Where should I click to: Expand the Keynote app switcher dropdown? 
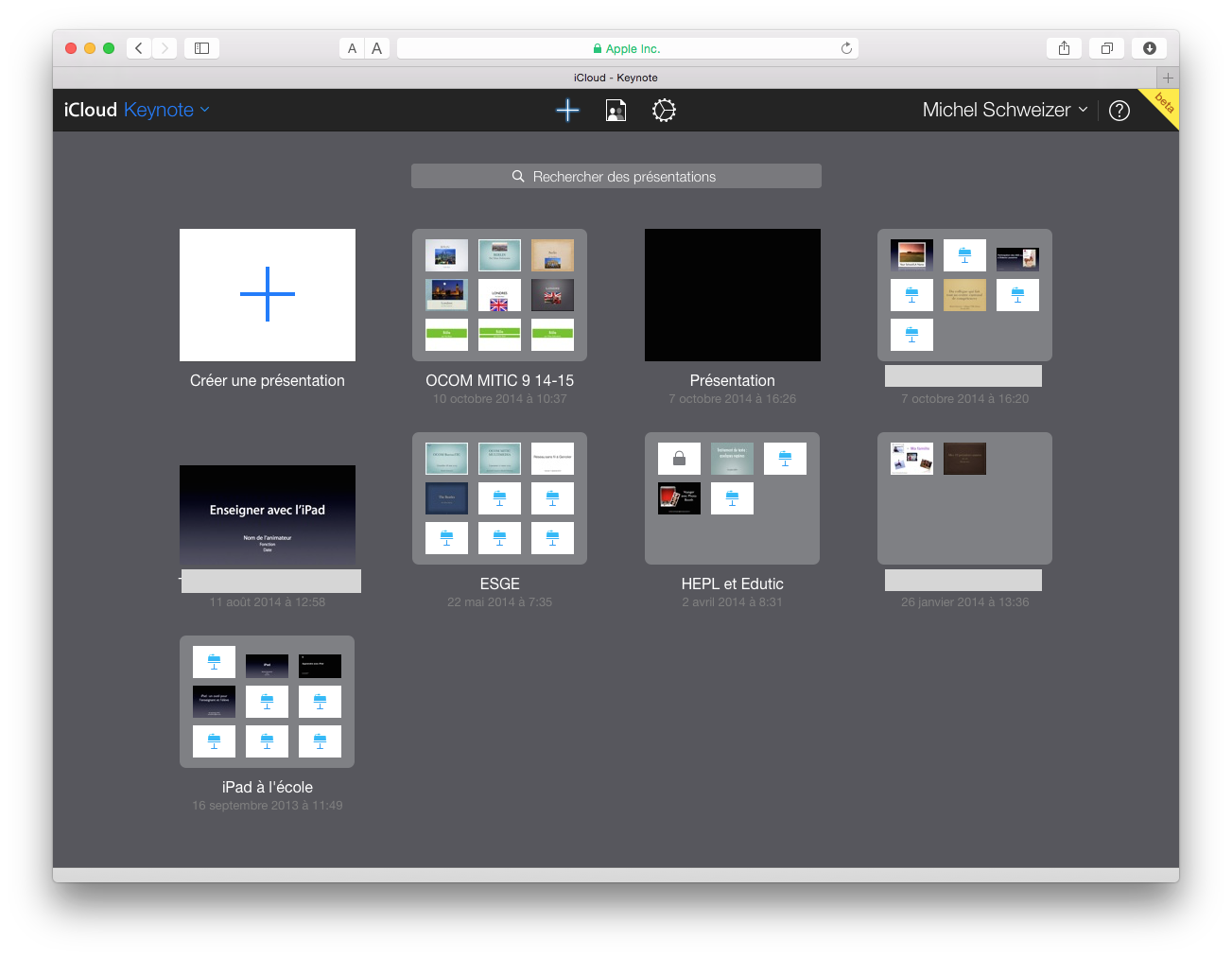click(166, 111)
